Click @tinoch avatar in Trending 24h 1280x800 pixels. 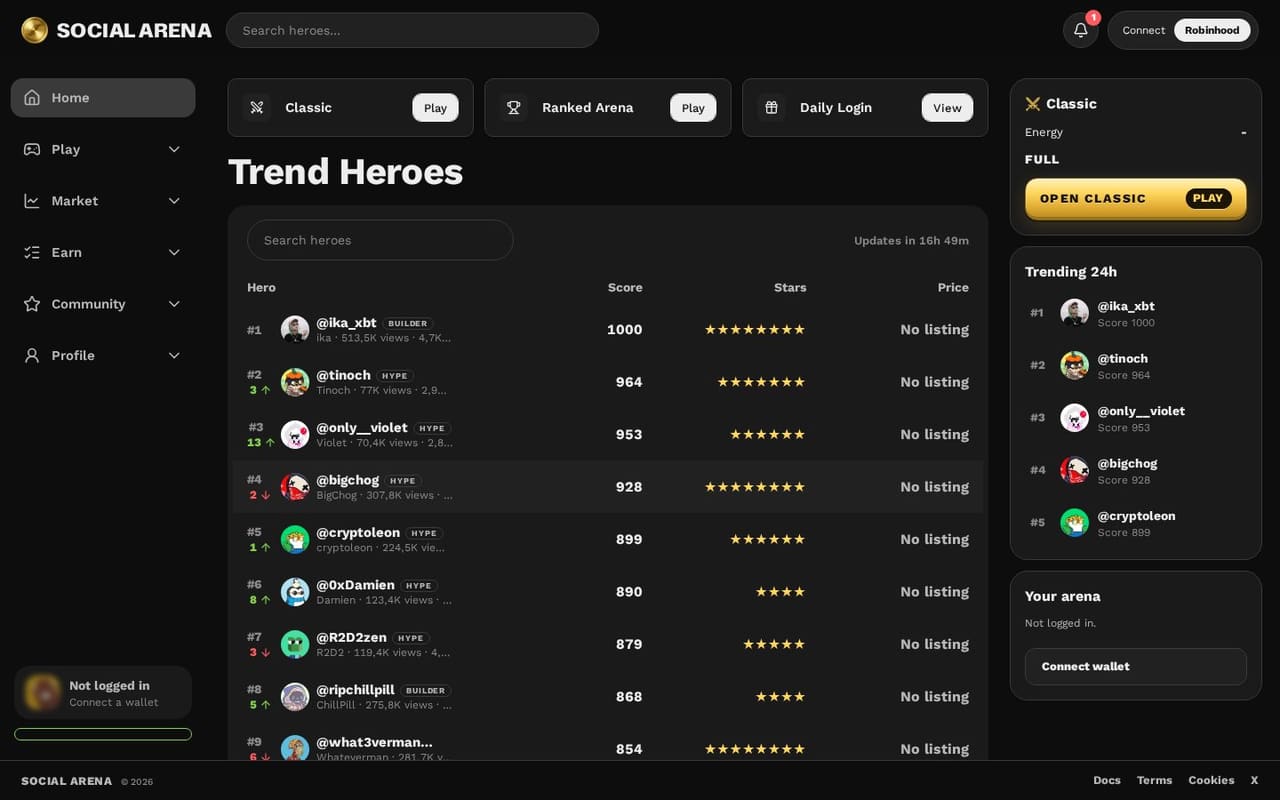1074,365
